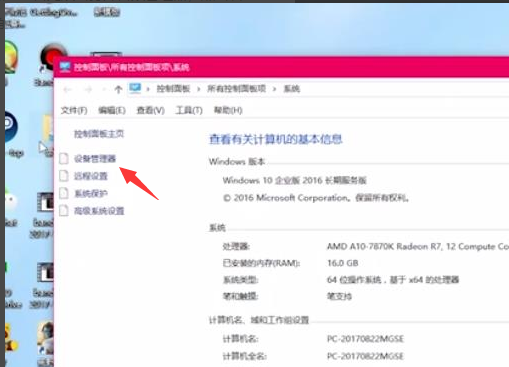Viewport: 509px width, 367px height.
Task: Expand chevron before 控制面板 breadcrumb
Action: (148, 89)
